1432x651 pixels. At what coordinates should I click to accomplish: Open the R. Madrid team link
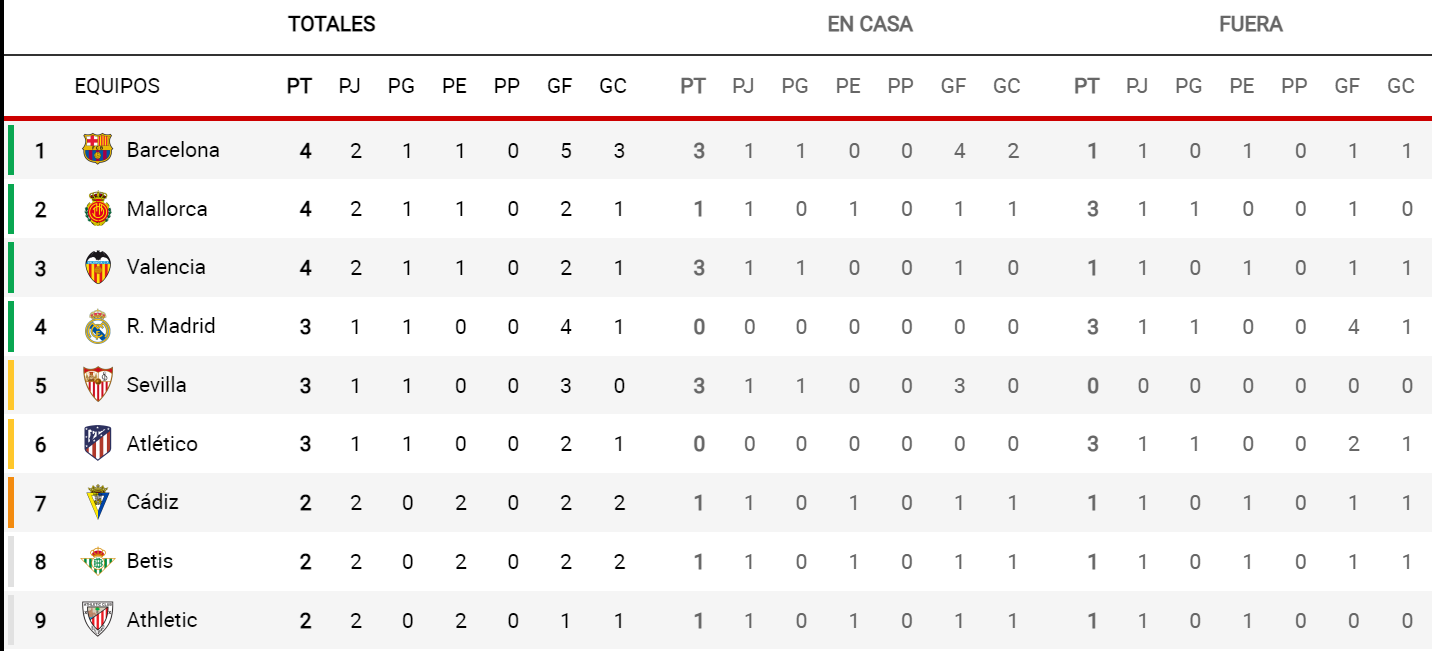171,326
